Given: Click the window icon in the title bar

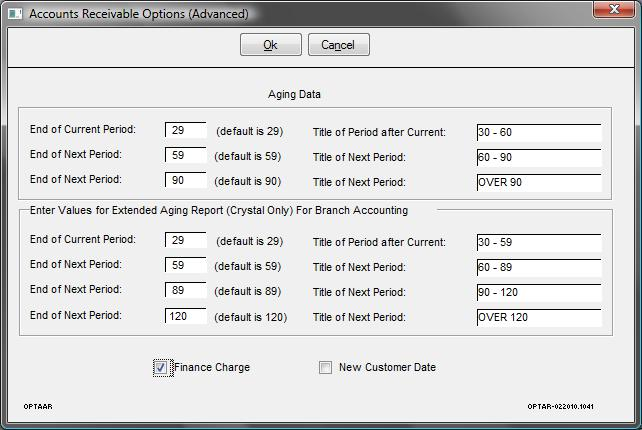Looking at the screenshot, I should (15, 14).
